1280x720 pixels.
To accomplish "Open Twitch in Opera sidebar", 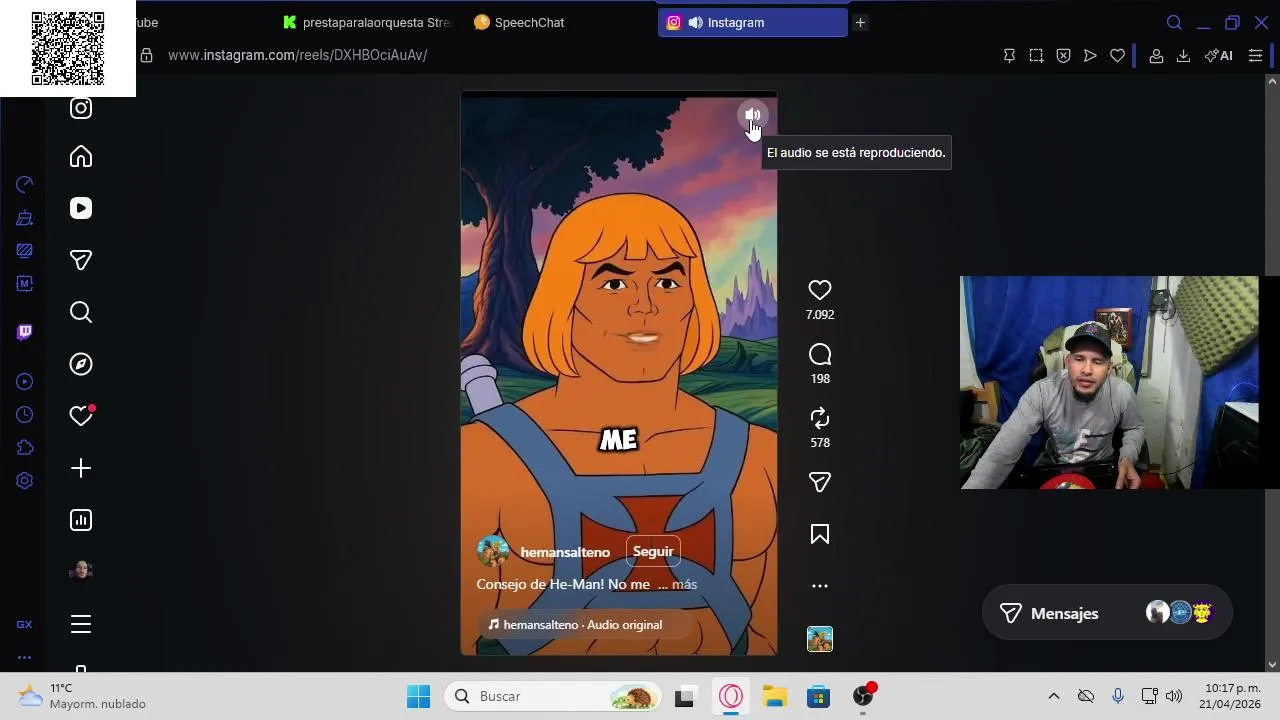I will coord(25,332).
